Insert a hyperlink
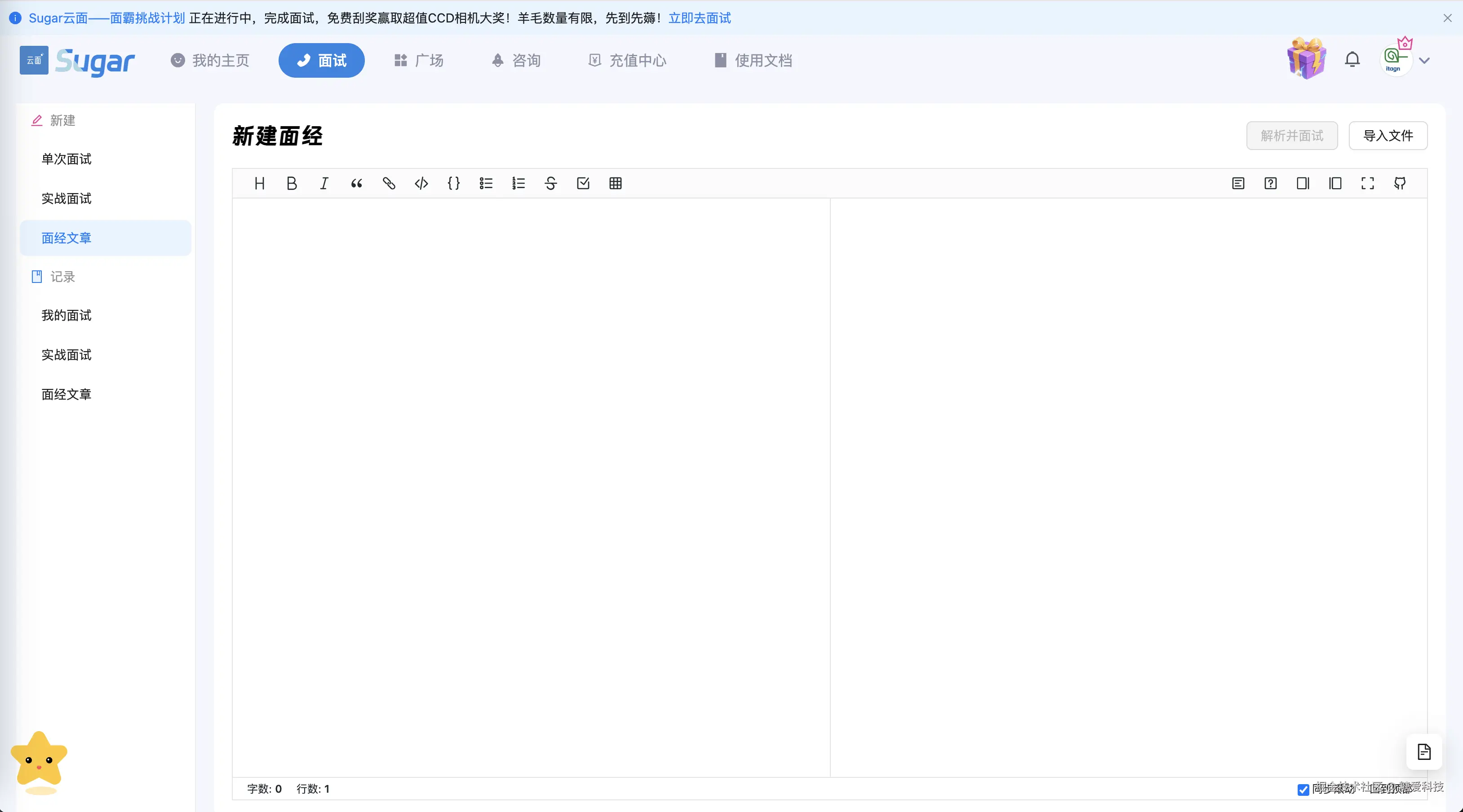 click(x=389, y=183)
